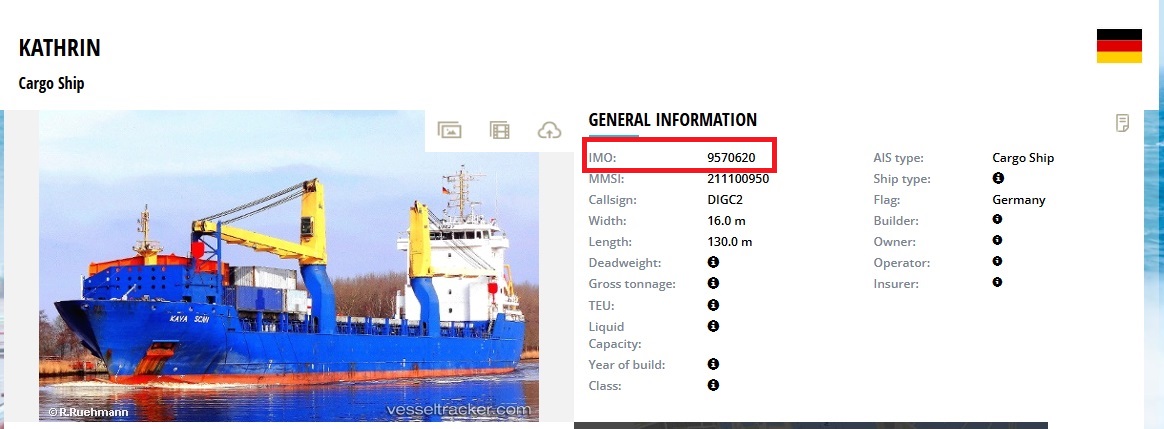Click the Germany flag icon
Image resolution: width=1164 pixels, height=429 pixels.
coord(1119,46)
